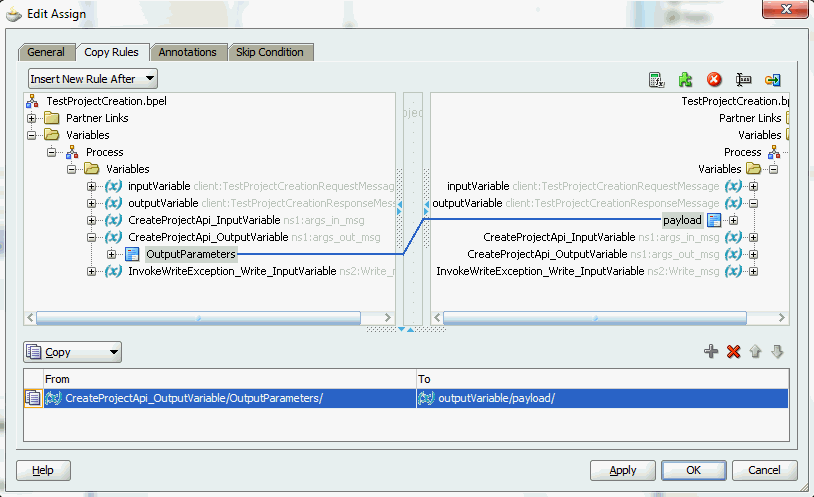Screen dimensions: 814x497
Task: Collapse outputVariable in the right tree
Action: (x=753, y=204)
